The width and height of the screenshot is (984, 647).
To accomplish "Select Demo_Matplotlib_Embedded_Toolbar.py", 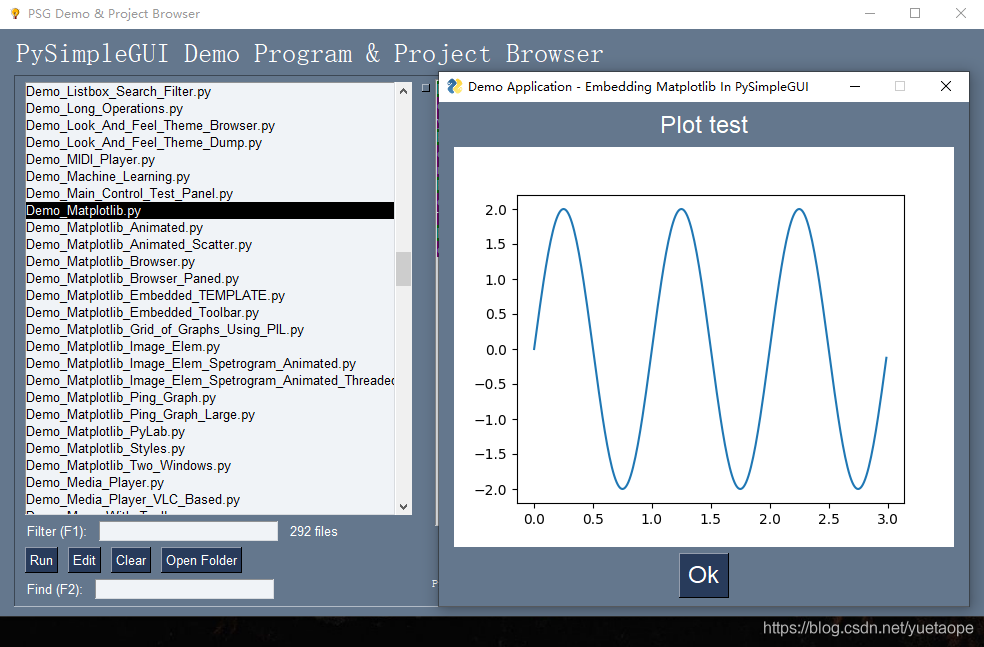I will click(210, 312).
